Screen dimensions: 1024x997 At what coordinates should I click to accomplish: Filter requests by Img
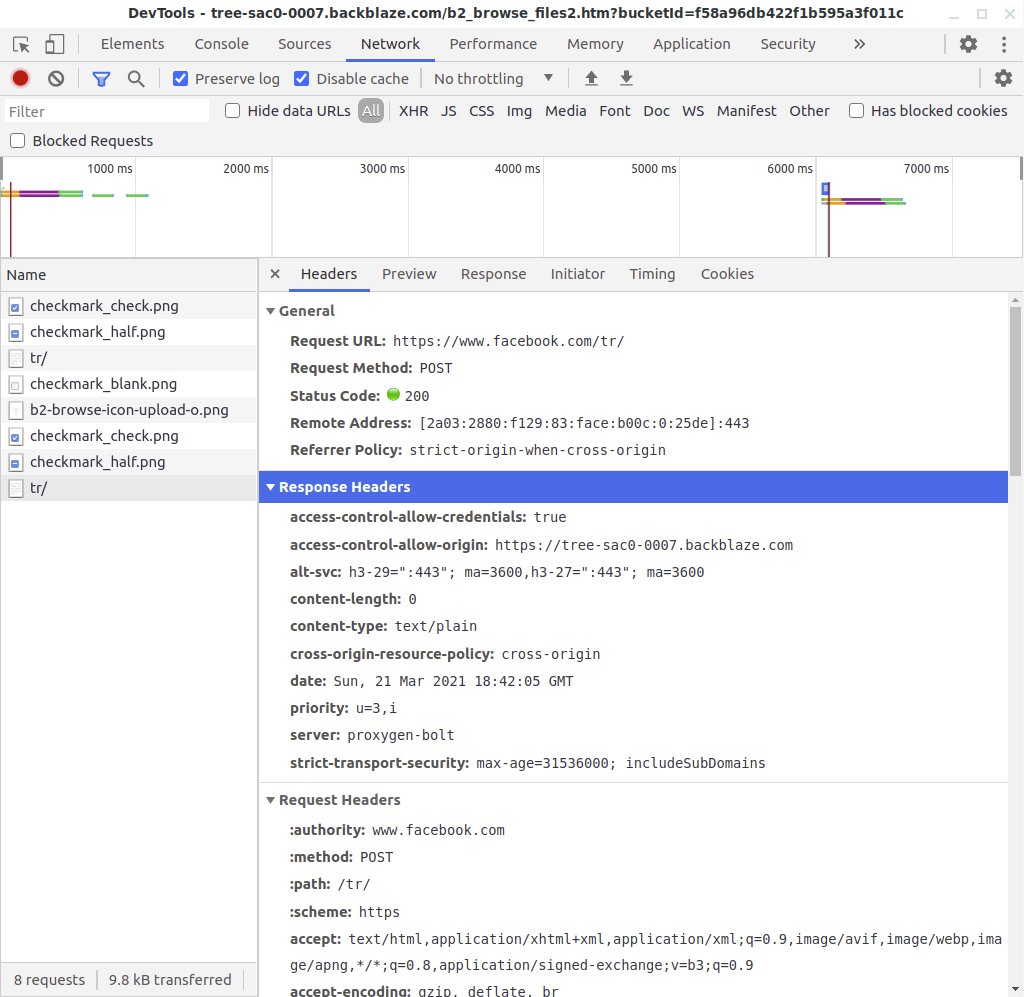pos(519,111)
